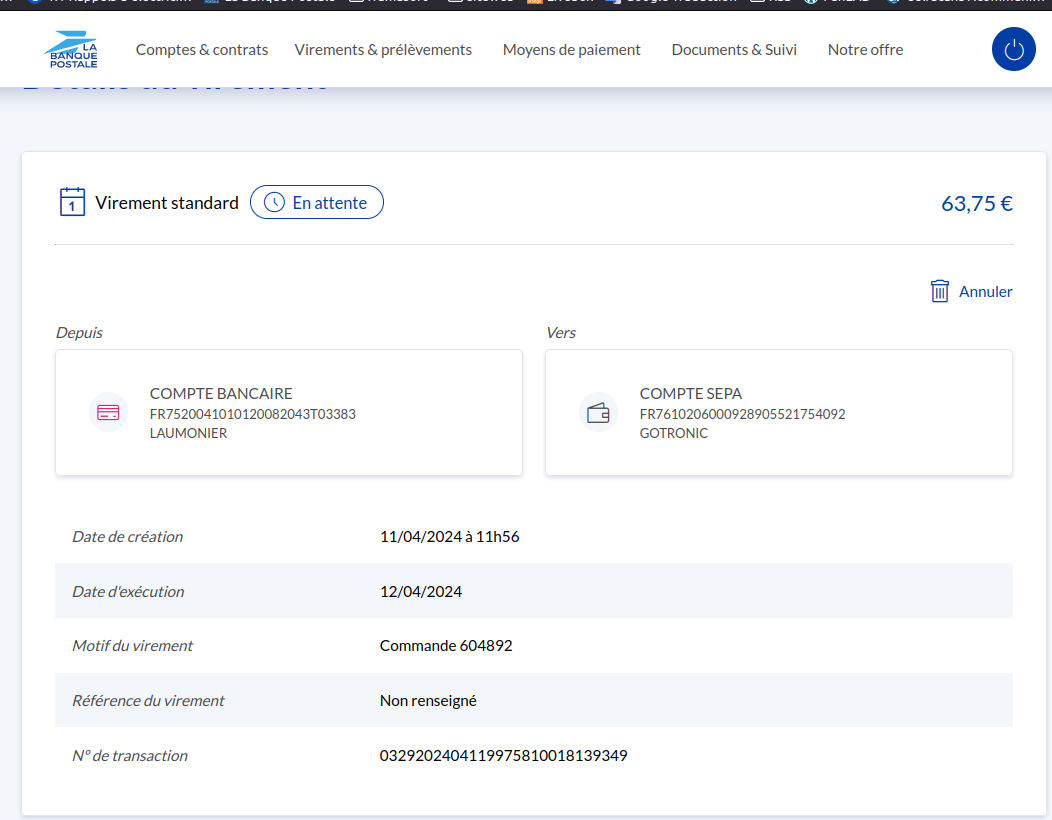Click the clock icon in En attente badge
The width and height of the screenshot is (1052, 820).
click(x=274, y=203)
